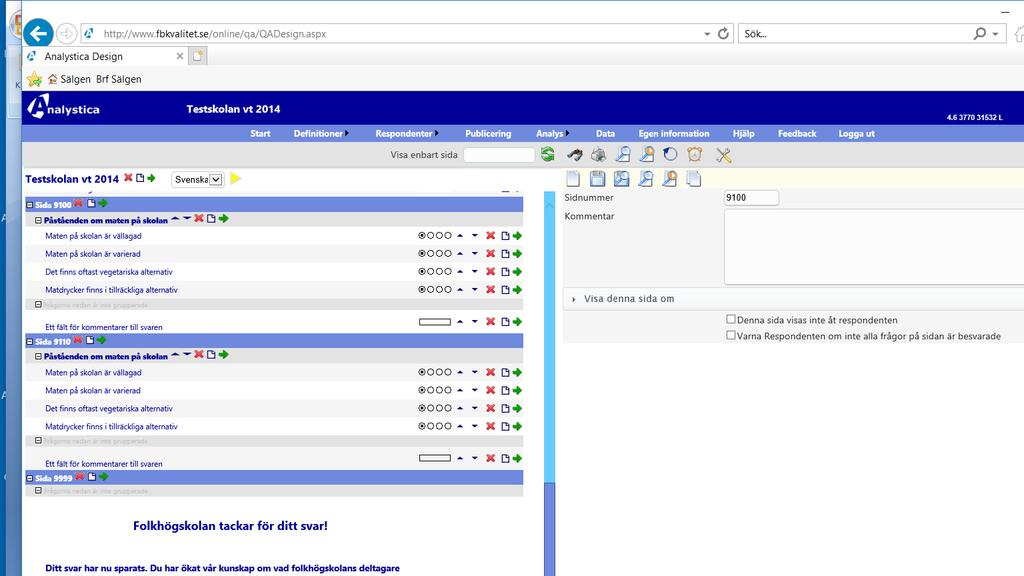Open the binoculars search tool
The height and width of the screenshot is (576, 1024).
(575, 155)
